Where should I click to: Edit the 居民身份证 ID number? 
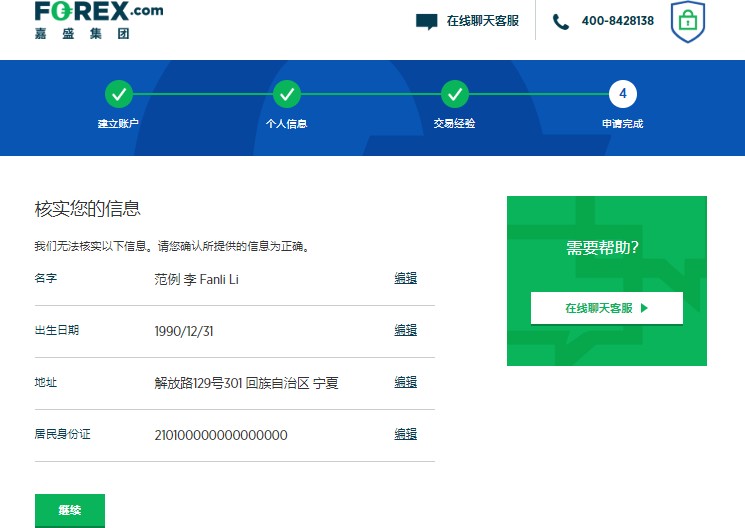pos(405,435)
